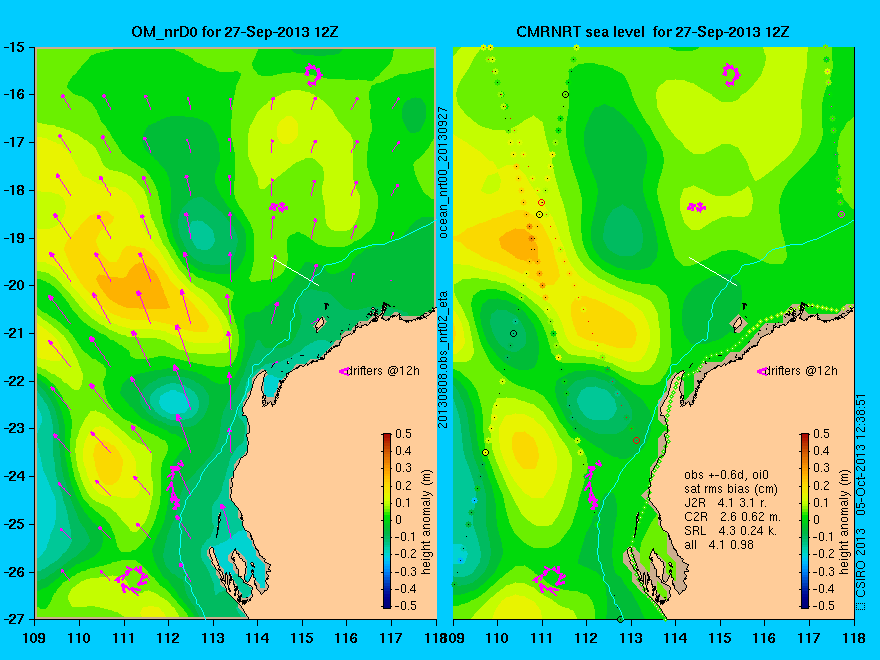Click the 'SRL 4.3 0.24 k.' statistics row

(730, 531)
